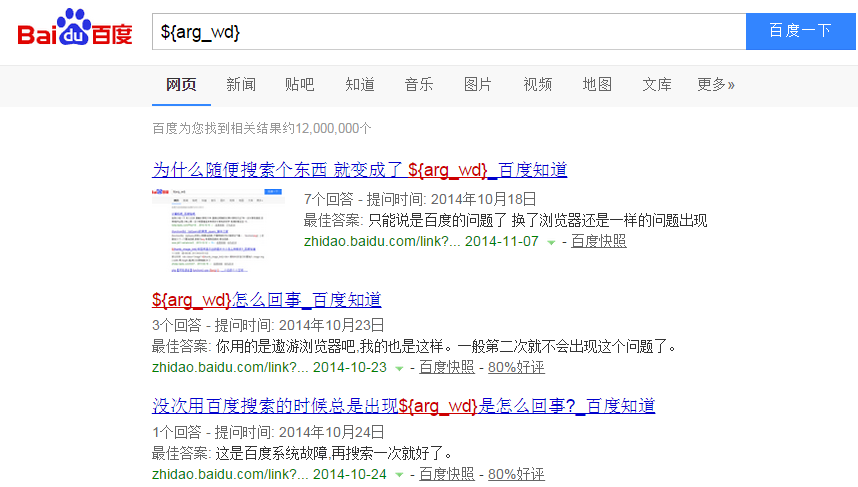Open zhidao.baidu.com URL dated 2014-10-24
Image resolution: width=858 pixels, height=487 pixels.
tap(269, 474)
